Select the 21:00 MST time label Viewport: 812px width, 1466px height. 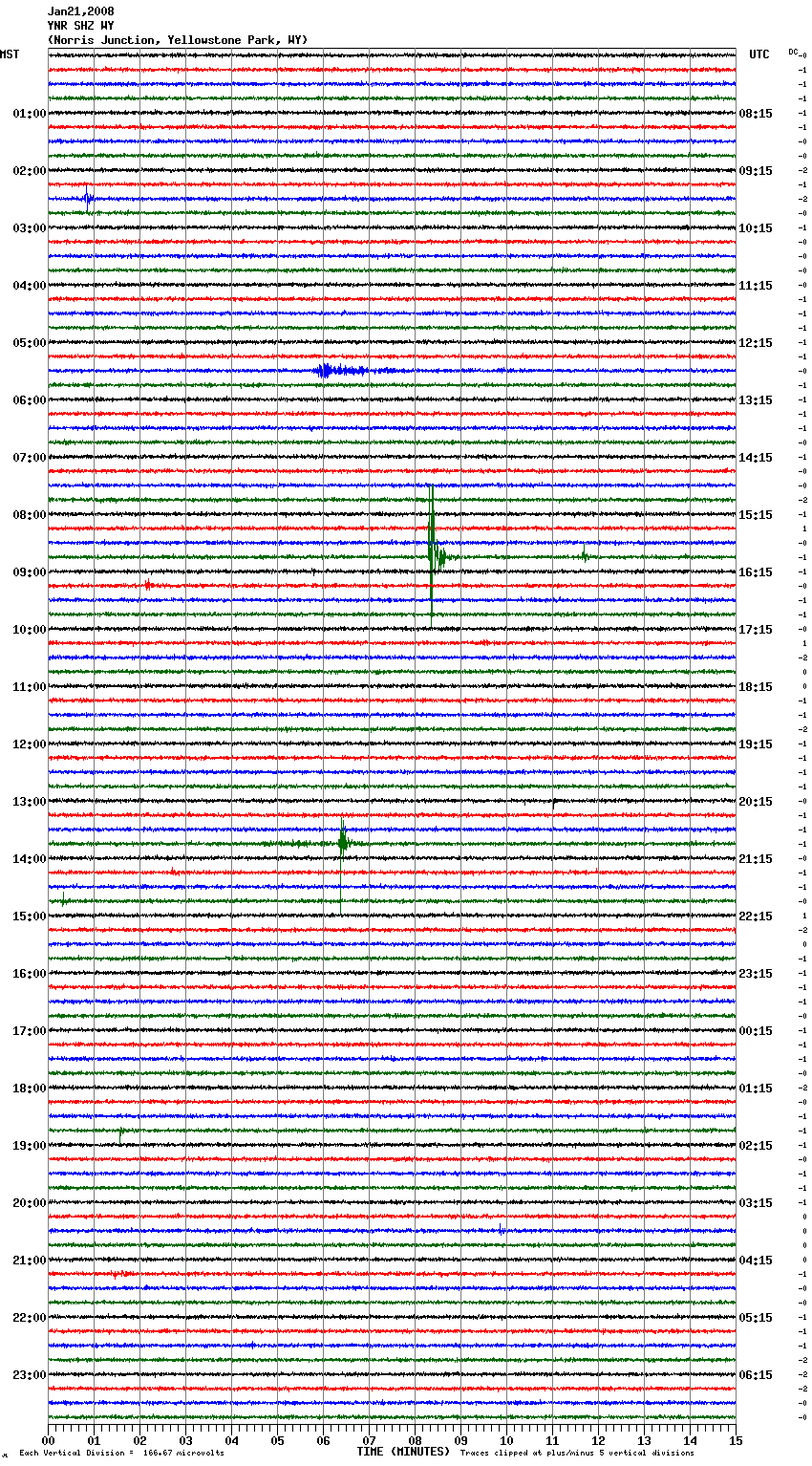30,1261
